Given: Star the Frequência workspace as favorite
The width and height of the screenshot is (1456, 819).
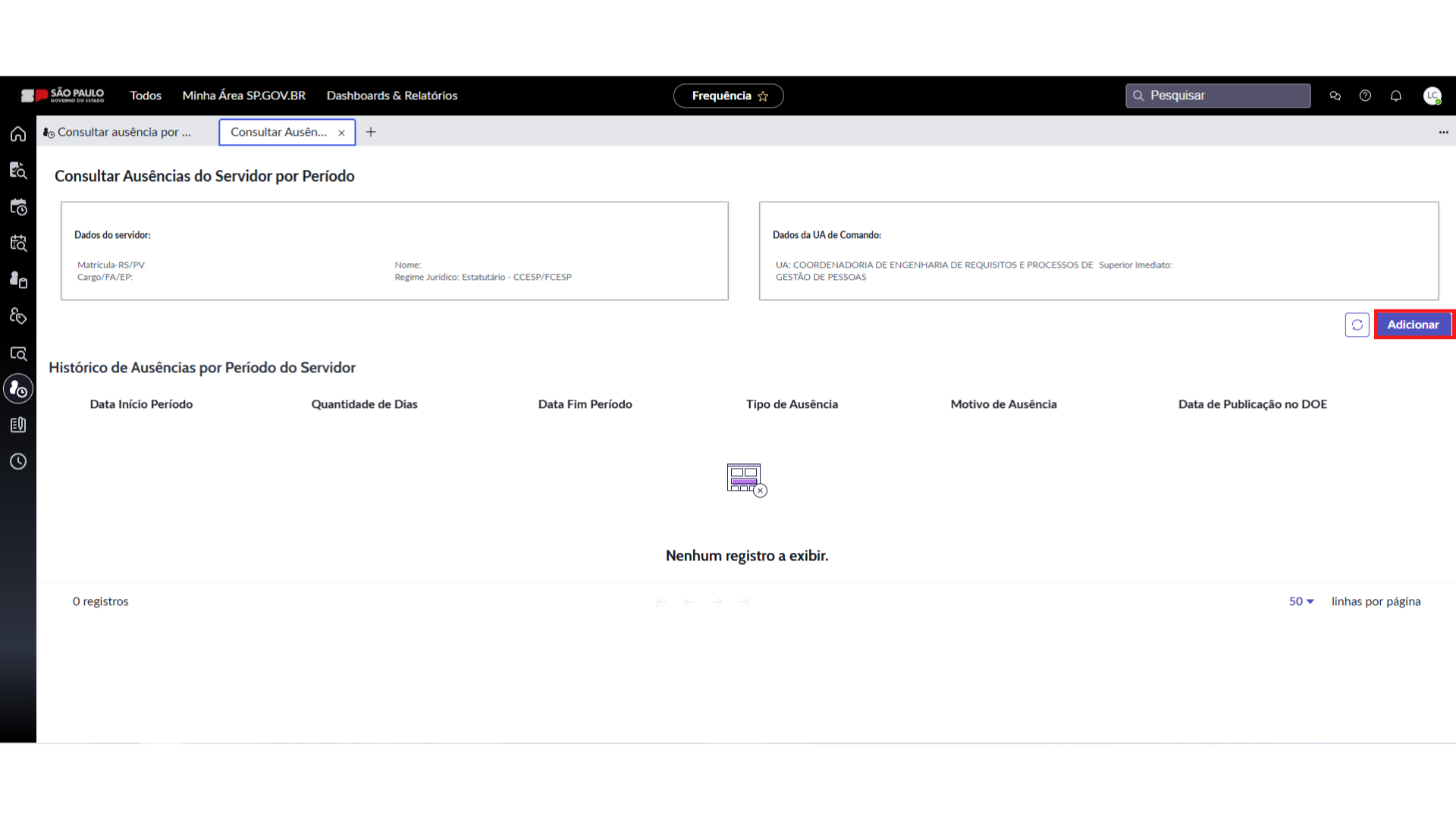Looking at the screenshot, I should (763, 96).
